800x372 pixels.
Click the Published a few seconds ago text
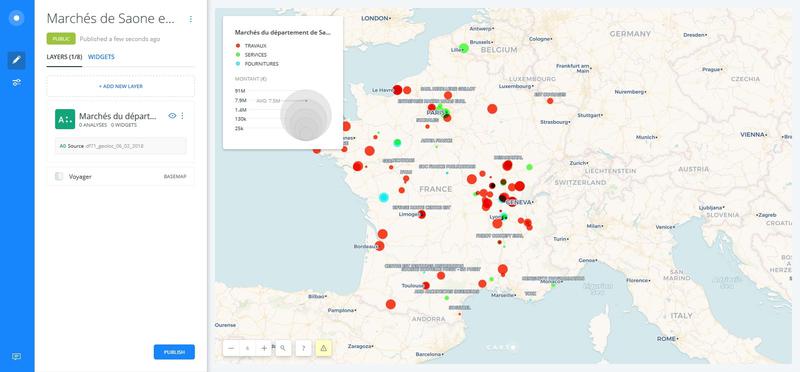tap(120, 39)
